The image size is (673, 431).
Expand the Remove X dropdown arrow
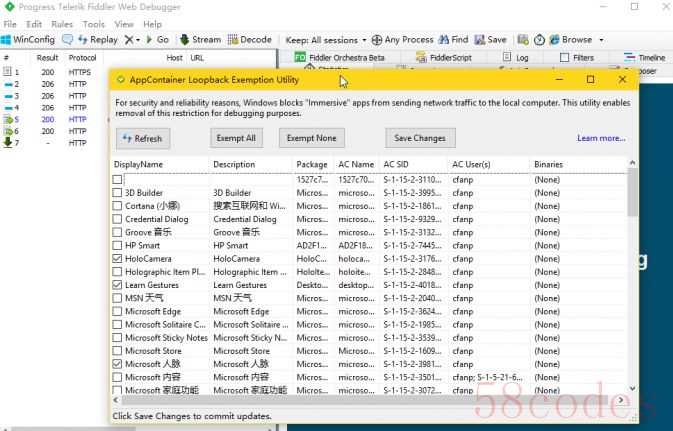[x=138, y=40]
